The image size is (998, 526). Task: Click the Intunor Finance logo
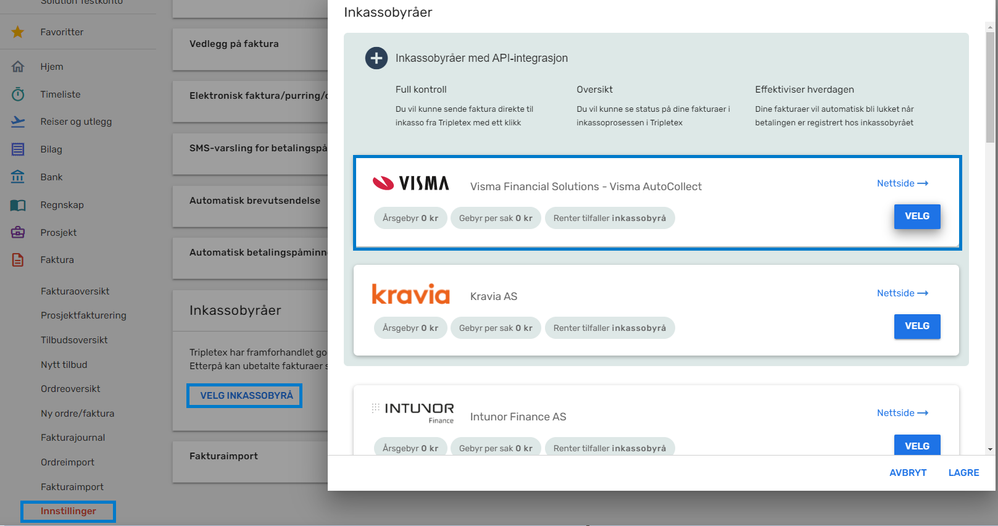pyautogui.click(x=413, y=413)
